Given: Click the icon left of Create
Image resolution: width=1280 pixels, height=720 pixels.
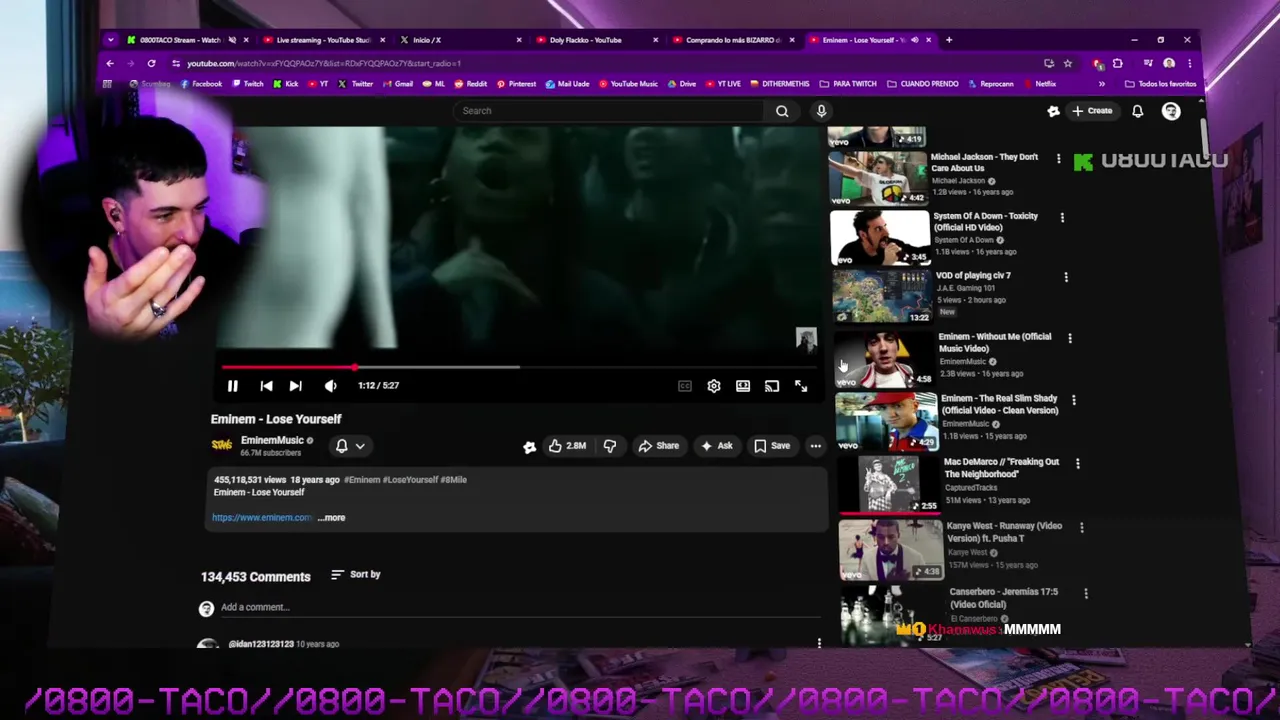Looking at the screenshot, I should pyautogui.click(x=1053, y=111).
